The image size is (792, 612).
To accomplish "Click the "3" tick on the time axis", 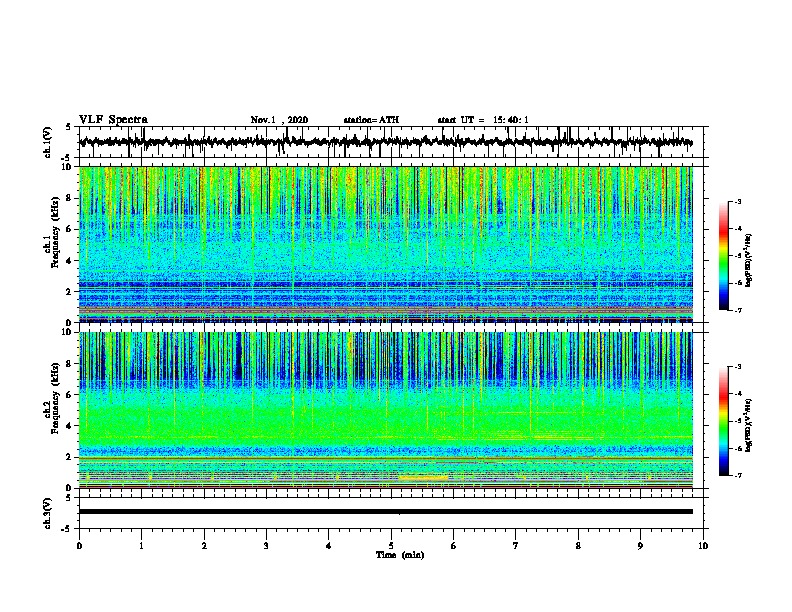I will (x=266, y=546).
